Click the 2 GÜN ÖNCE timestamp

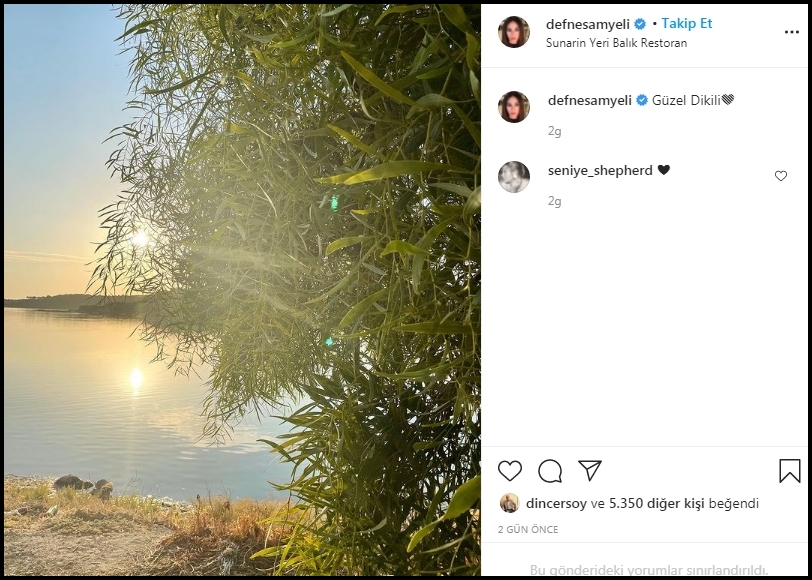(528, 529)
